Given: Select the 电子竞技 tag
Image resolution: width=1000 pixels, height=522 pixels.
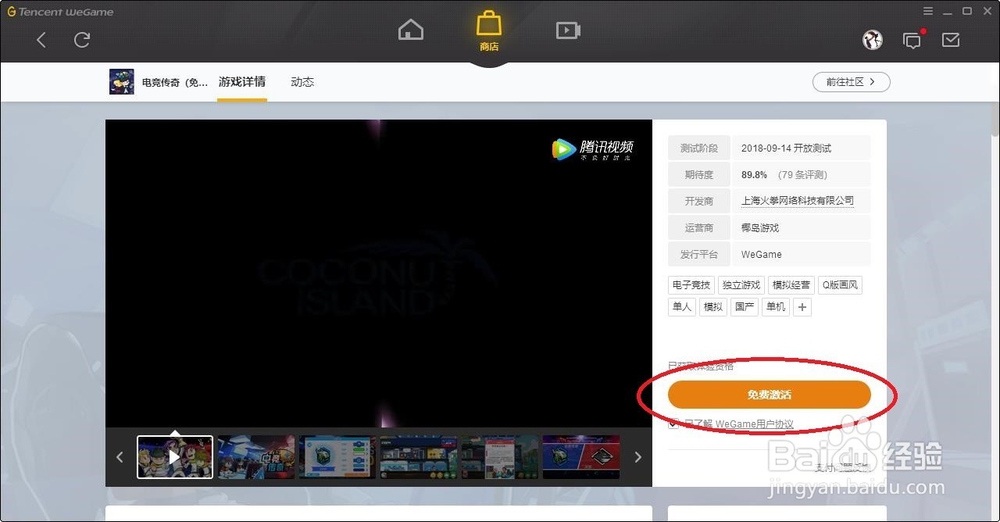Looking at the screenshot, I should 691,285.
